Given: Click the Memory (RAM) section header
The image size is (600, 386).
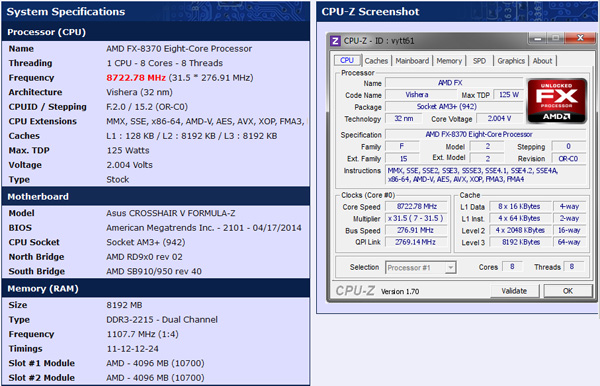Looking at the screenshot, I should point(155,288).
